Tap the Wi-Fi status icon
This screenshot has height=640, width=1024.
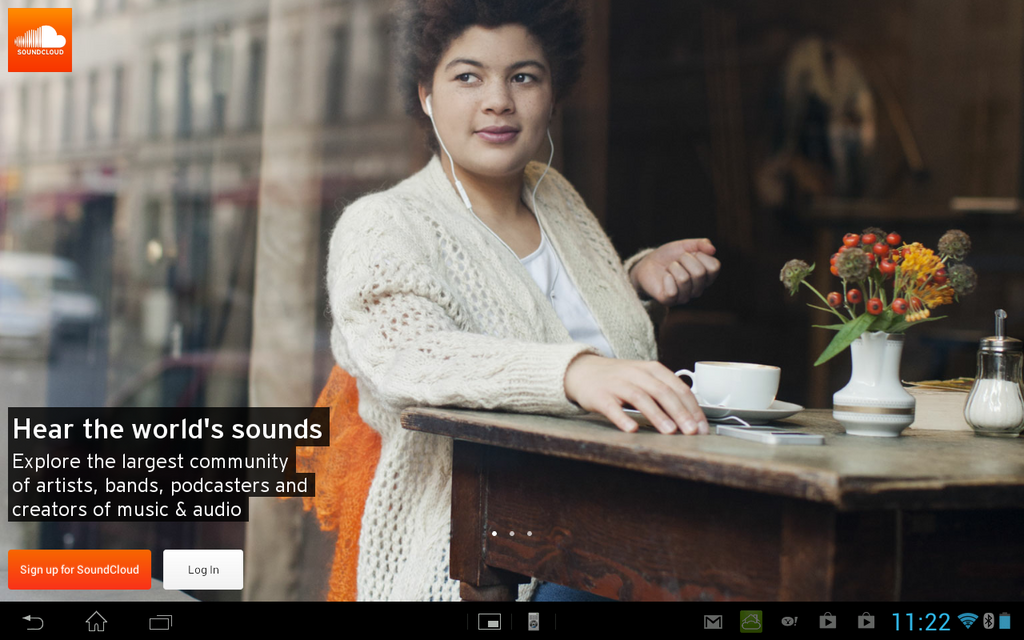point(968,621)
